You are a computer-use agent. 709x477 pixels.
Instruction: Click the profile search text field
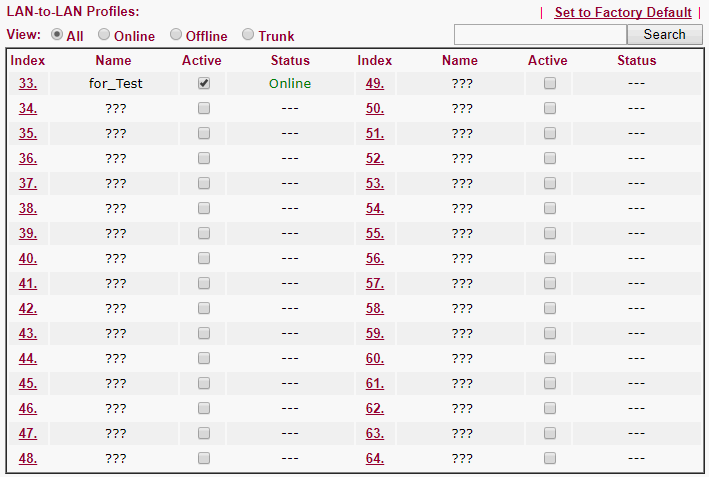(x=540, y=34)
